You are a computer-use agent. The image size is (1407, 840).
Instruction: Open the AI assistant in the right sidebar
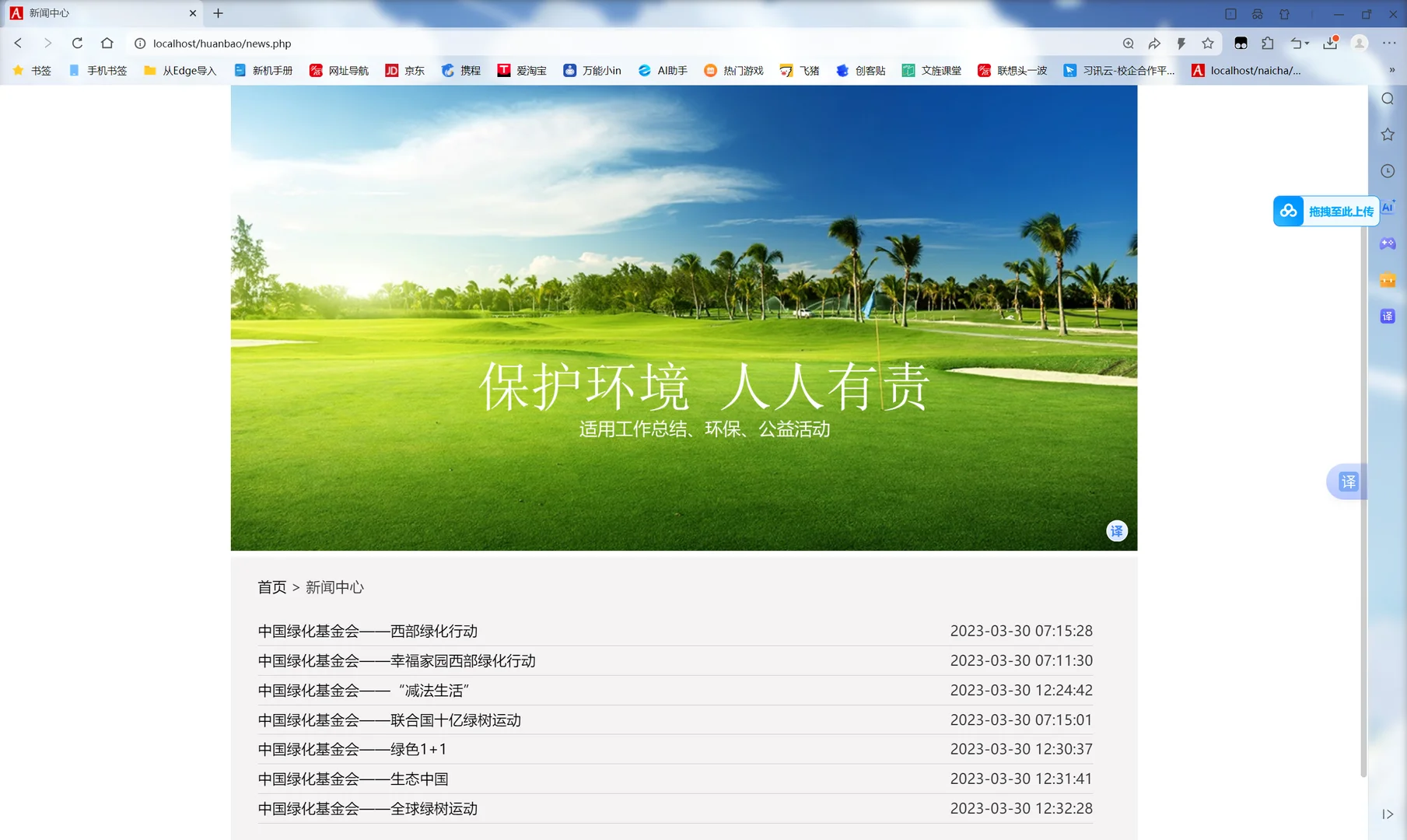click(x=1388, y=208)
